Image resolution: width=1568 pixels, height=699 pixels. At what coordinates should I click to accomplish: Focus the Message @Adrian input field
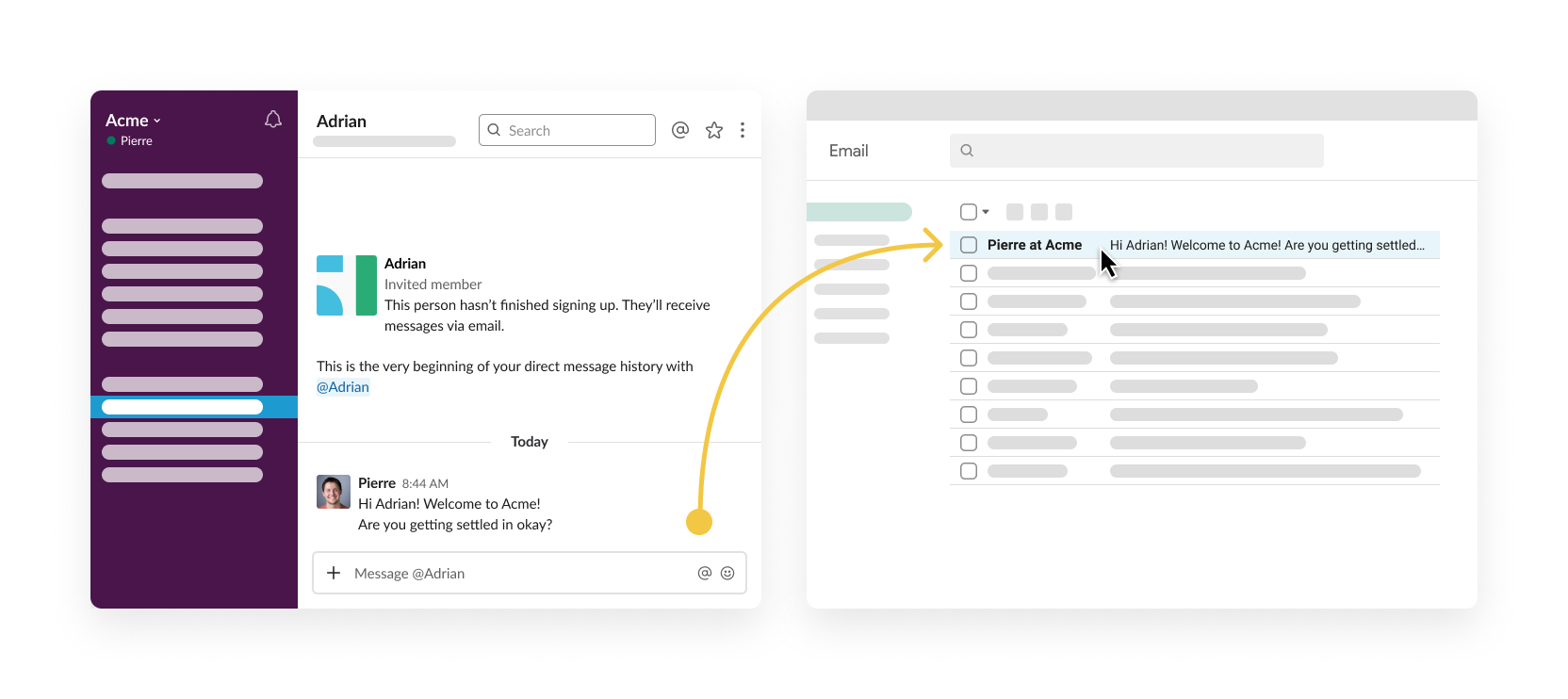pos(530,573)
